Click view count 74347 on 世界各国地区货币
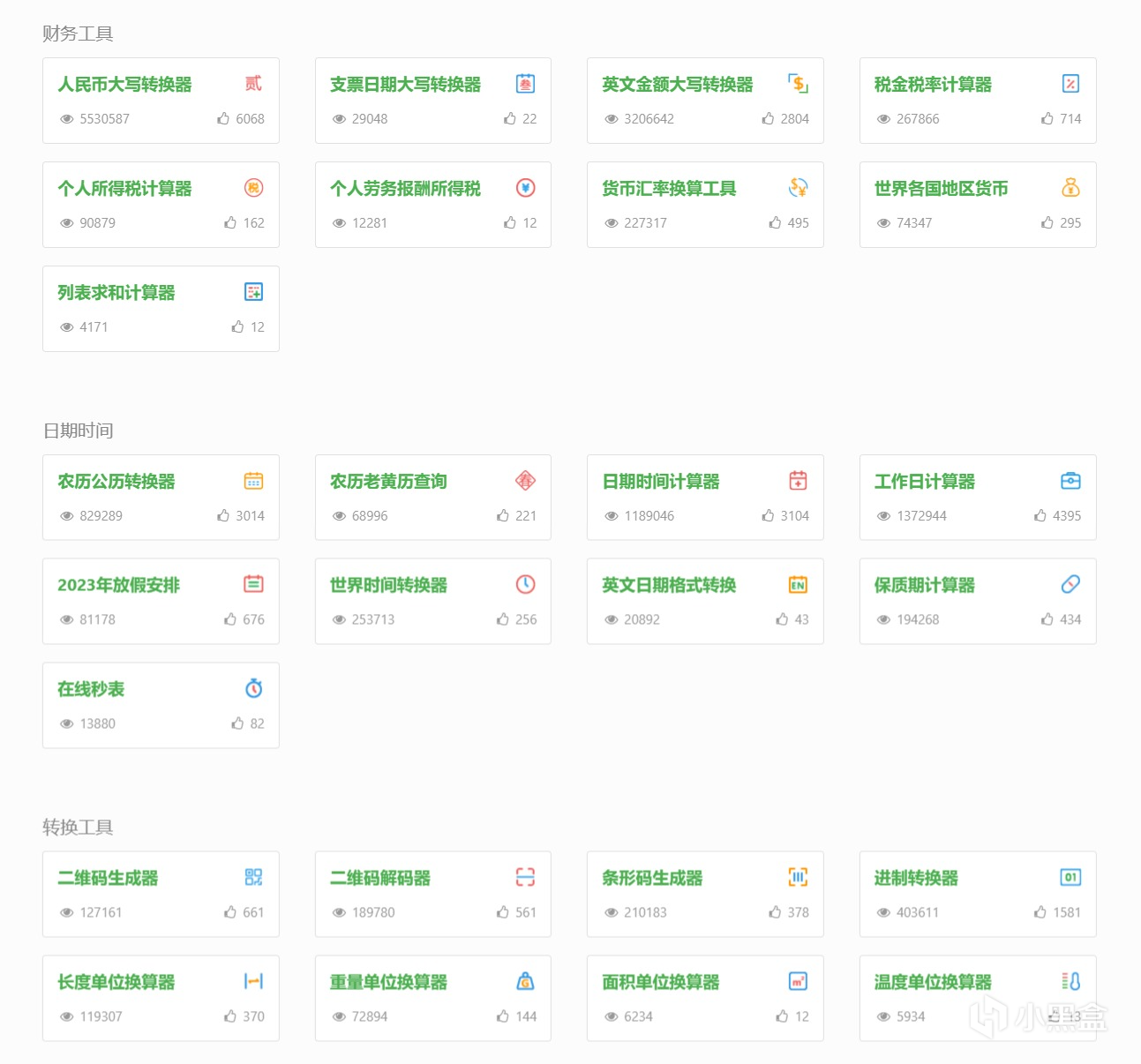 click(914, 223)
